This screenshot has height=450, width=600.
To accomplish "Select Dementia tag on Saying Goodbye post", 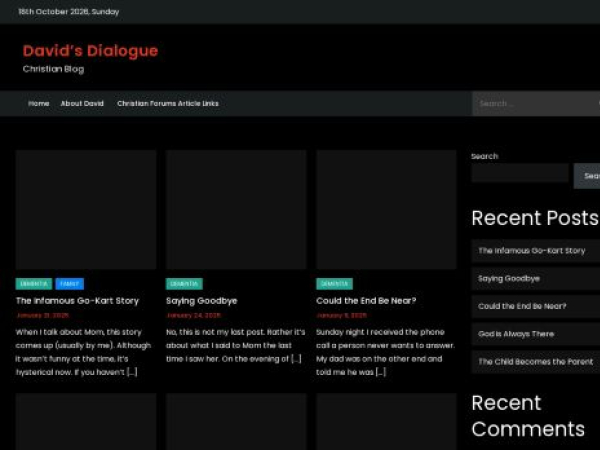I will coord(184,284).
